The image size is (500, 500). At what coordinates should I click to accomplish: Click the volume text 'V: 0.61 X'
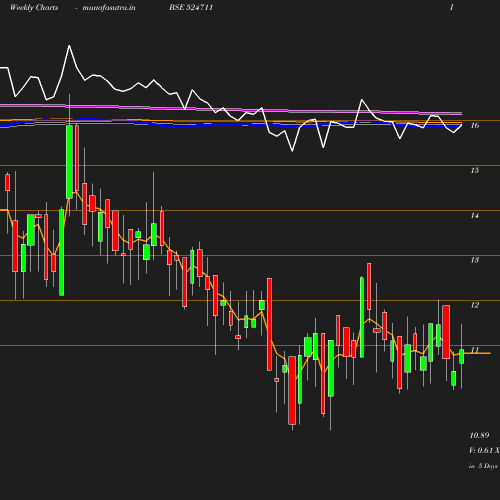coord(484,450)
